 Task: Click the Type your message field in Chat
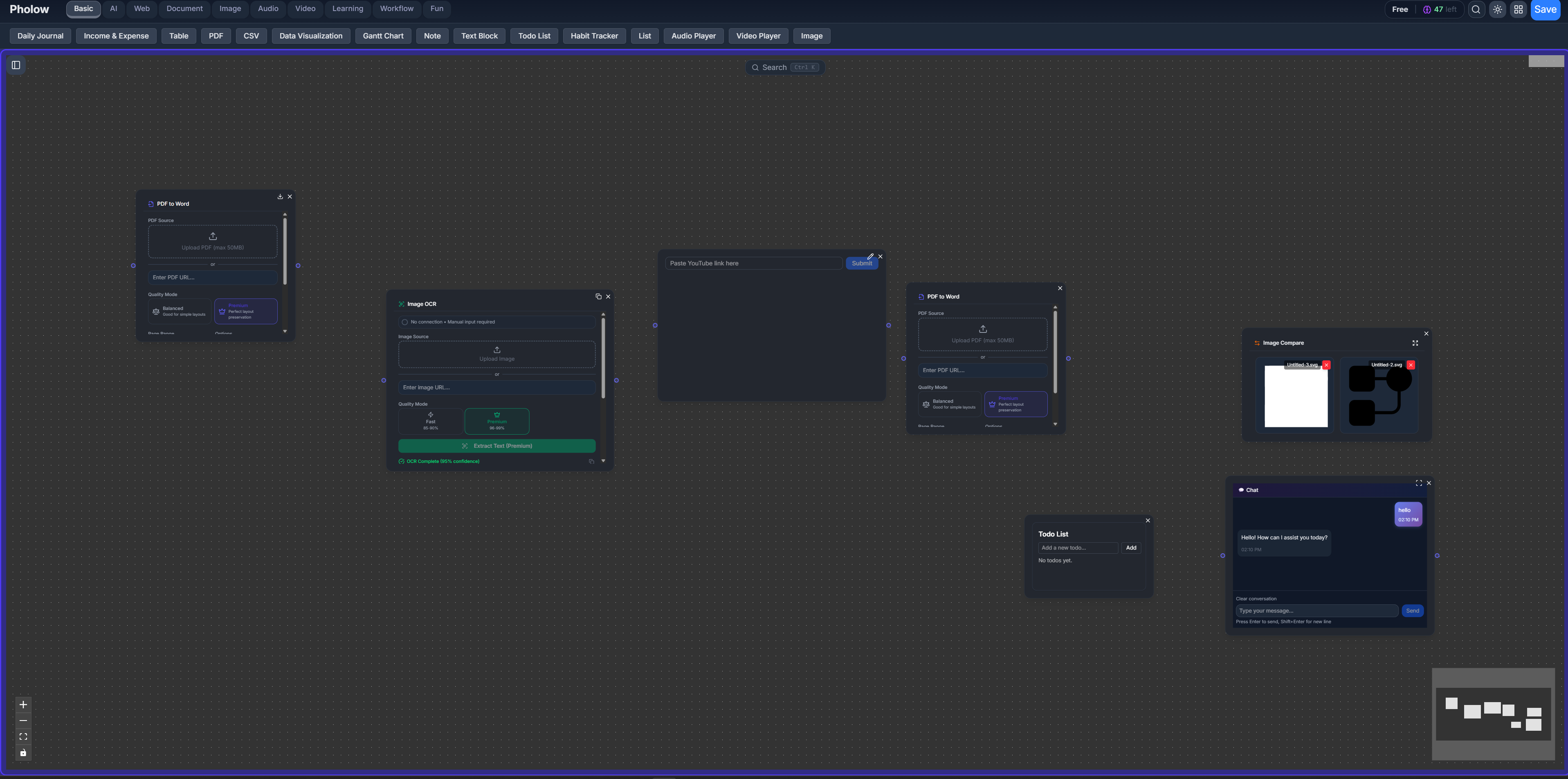1315,611
